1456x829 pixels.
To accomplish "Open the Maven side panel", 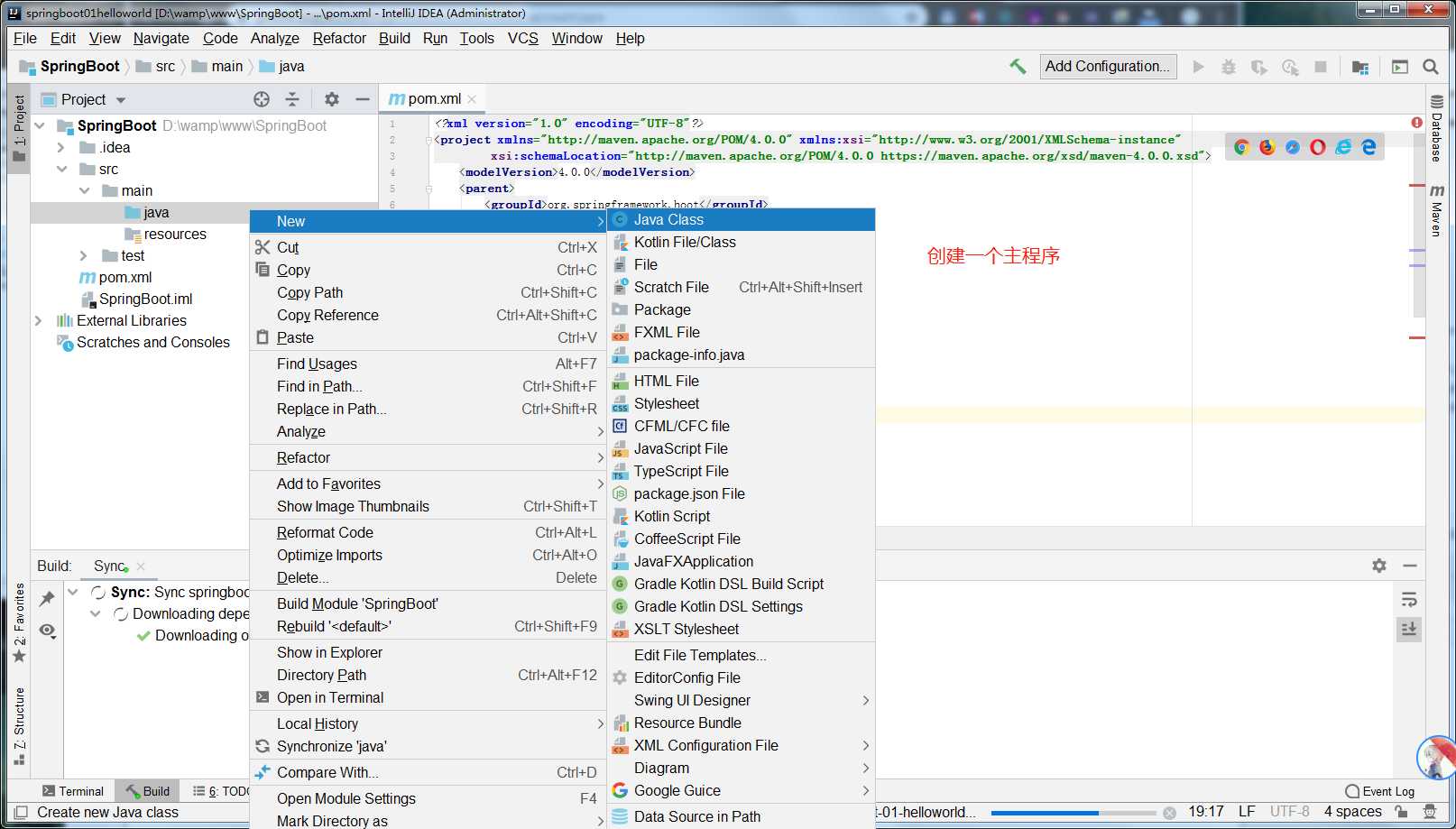I will click(x=1436, y=210).
